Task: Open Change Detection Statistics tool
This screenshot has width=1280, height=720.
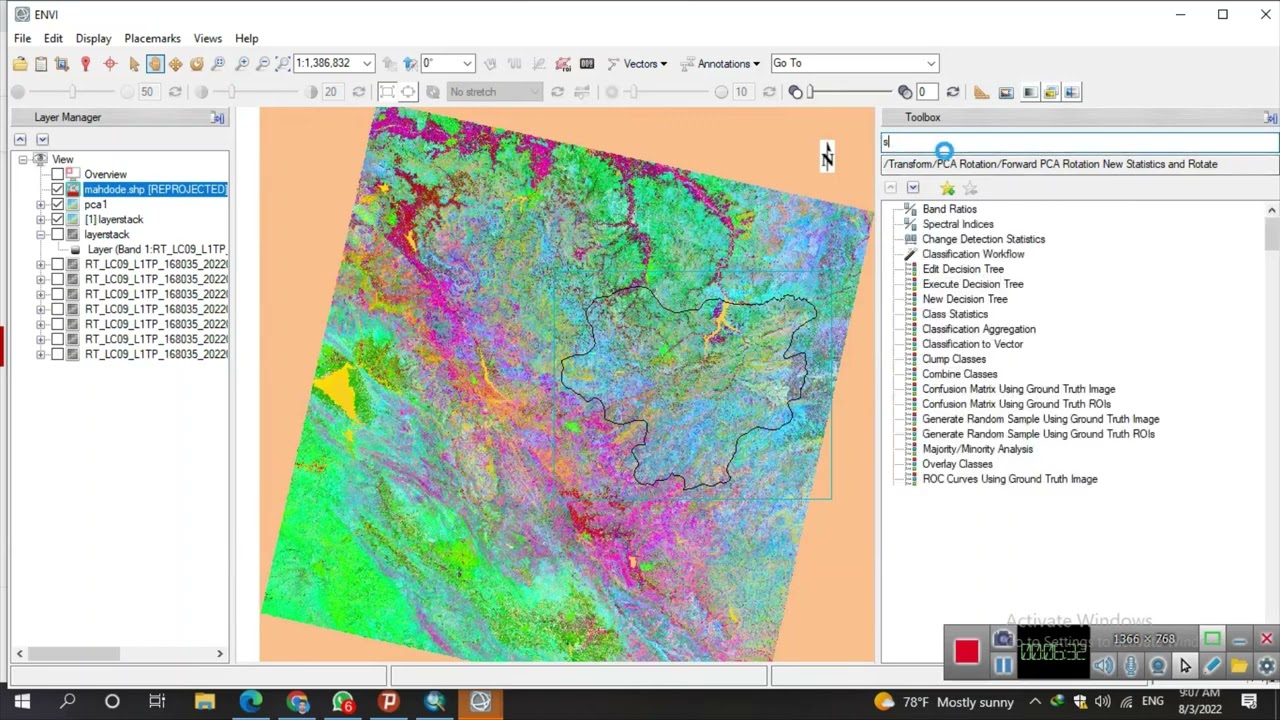Action: [x=983, y=239]
